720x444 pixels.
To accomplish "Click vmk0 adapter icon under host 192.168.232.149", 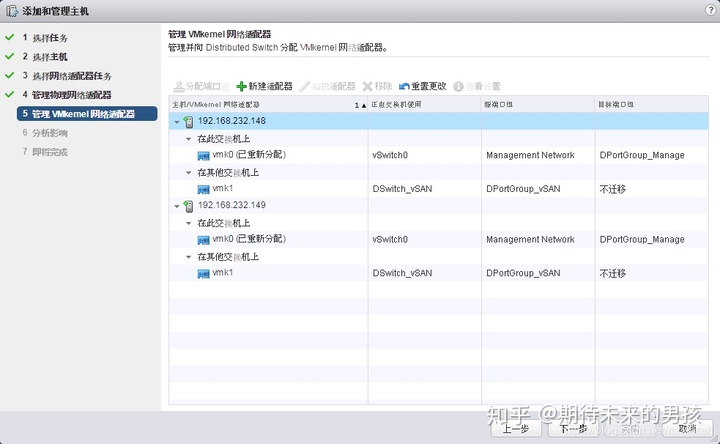I will pos(203,240).
